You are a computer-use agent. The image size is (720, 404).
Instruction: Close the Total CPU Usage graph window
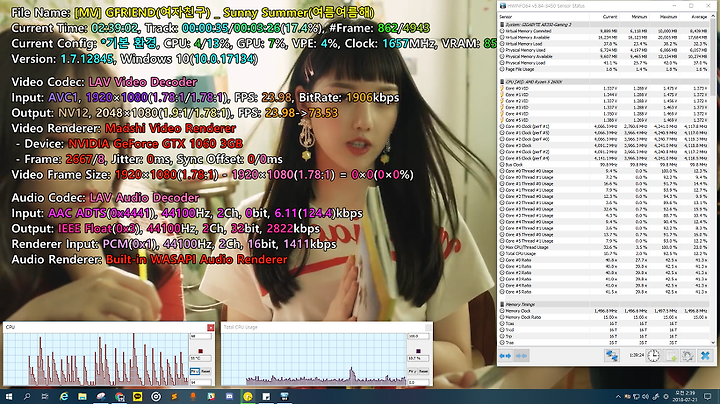click(428, 327)
